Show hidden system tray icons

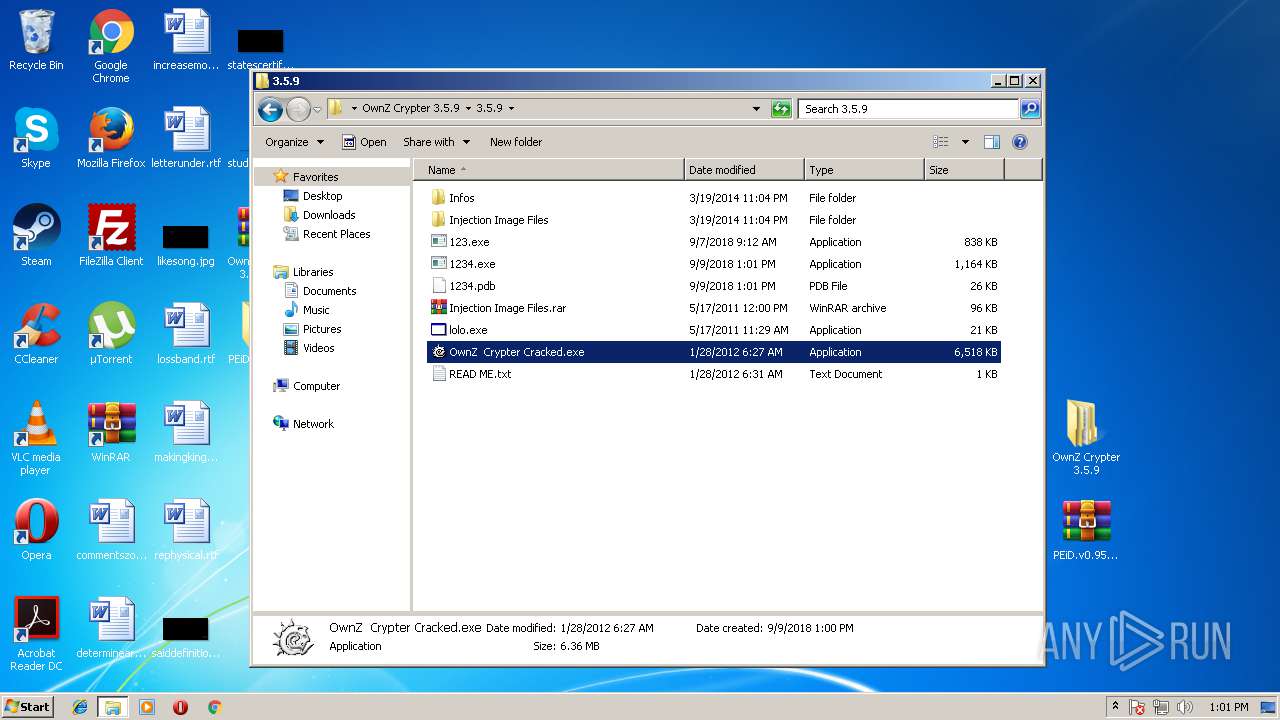pos(1115,707)
